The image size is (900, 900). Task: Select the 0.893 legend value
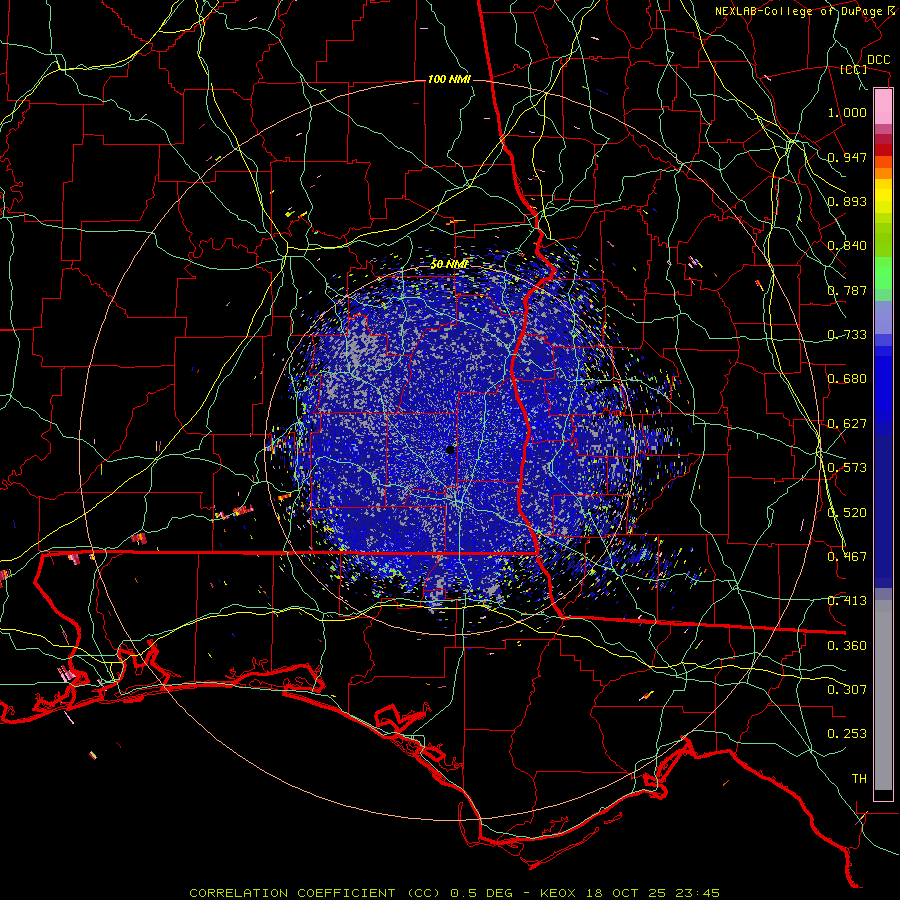[847, 201]
